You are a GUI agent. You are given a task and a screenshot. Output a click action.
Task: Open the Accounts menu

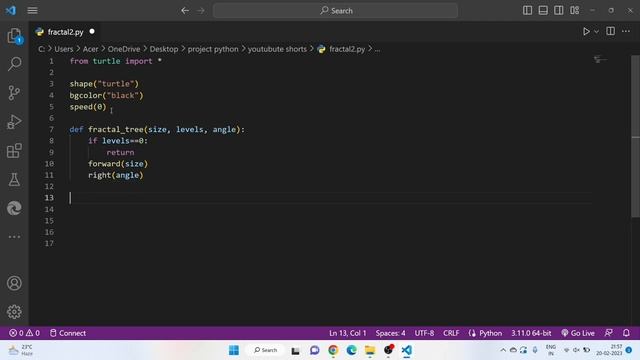point(14,283)
